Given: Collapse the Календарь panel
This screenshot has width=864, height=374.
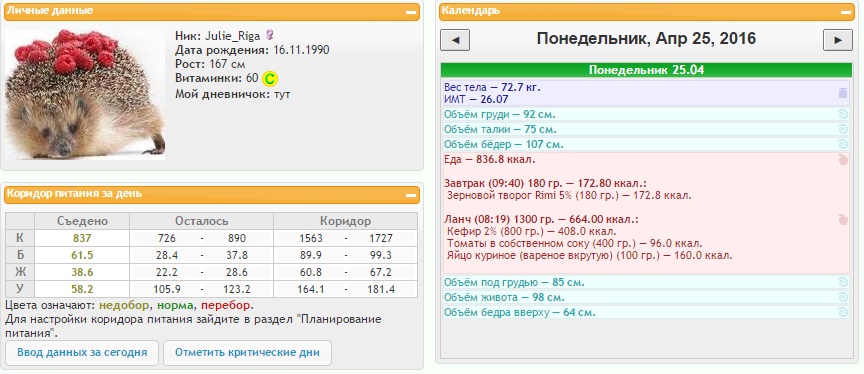Looking at the screenshot, I should click(x=846, y=12).
